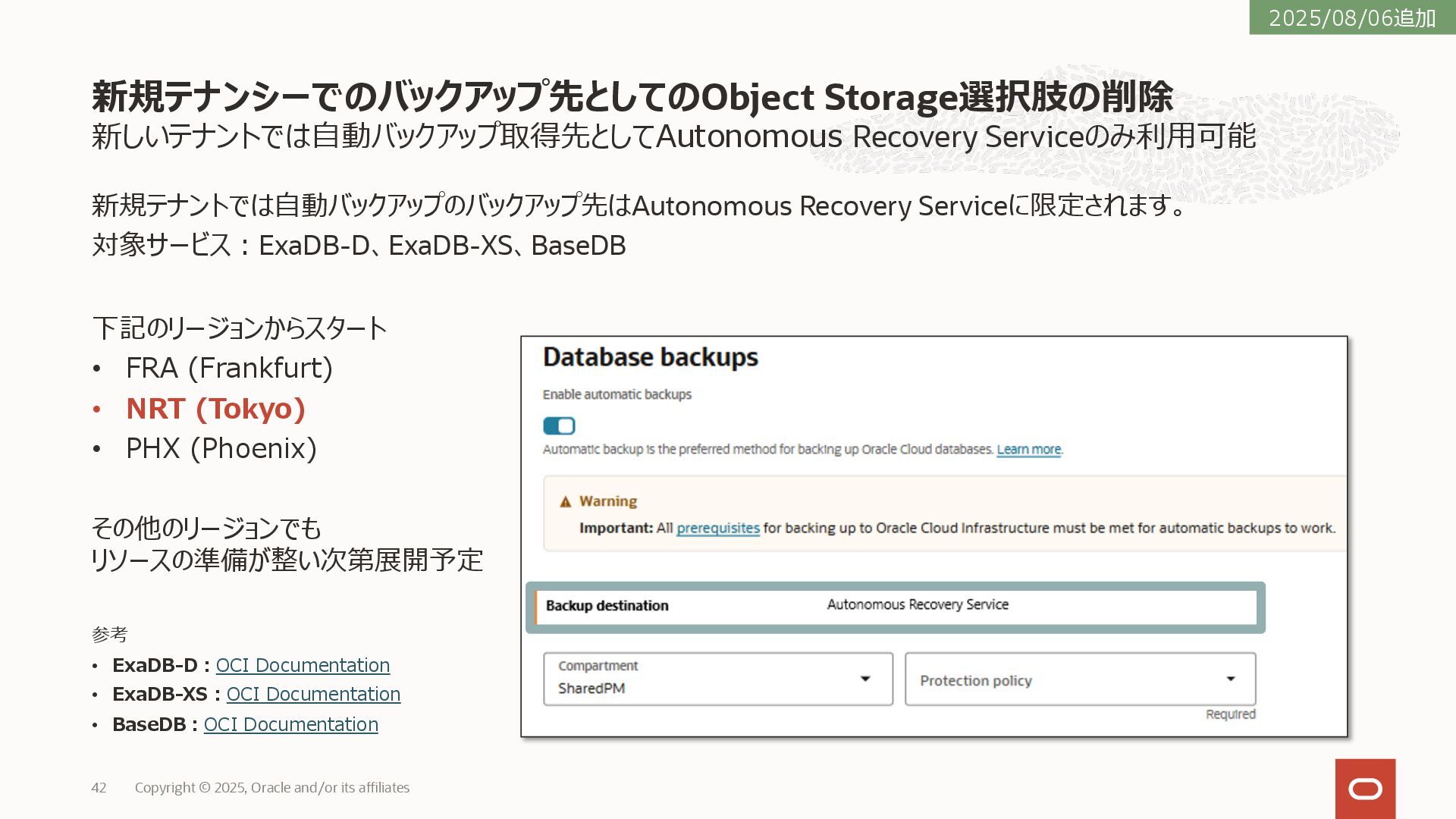Click the 参考 reference label
Screen dimensions: 1456x819
pos(110,634)
